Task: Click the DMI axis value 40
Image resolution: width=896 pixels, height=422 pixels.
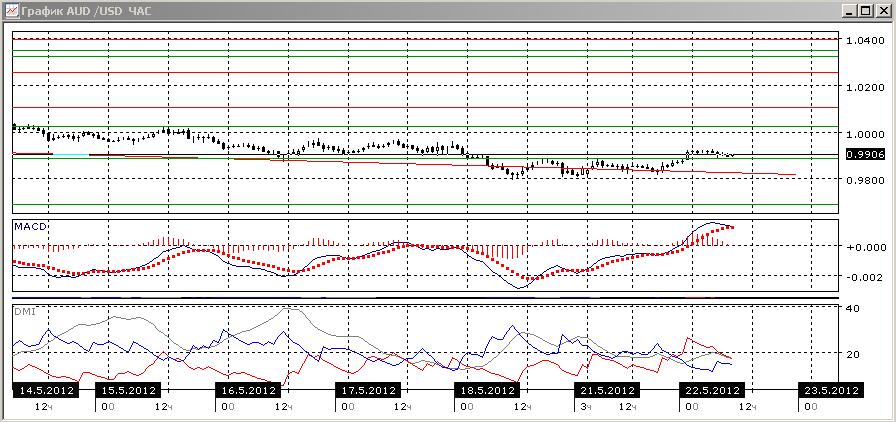Action: coord(853,308)
